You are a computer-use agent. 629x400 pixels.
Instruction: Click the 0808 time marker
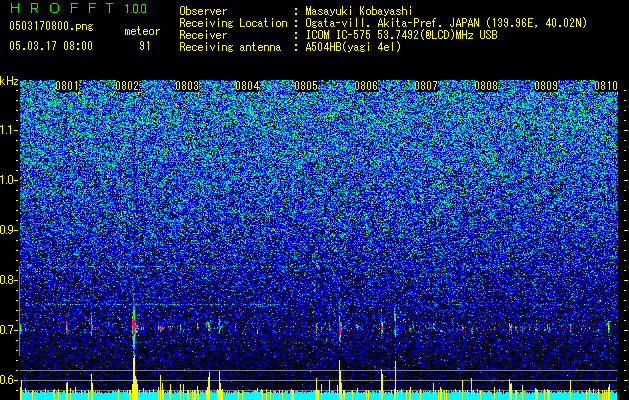pos(486,86)
